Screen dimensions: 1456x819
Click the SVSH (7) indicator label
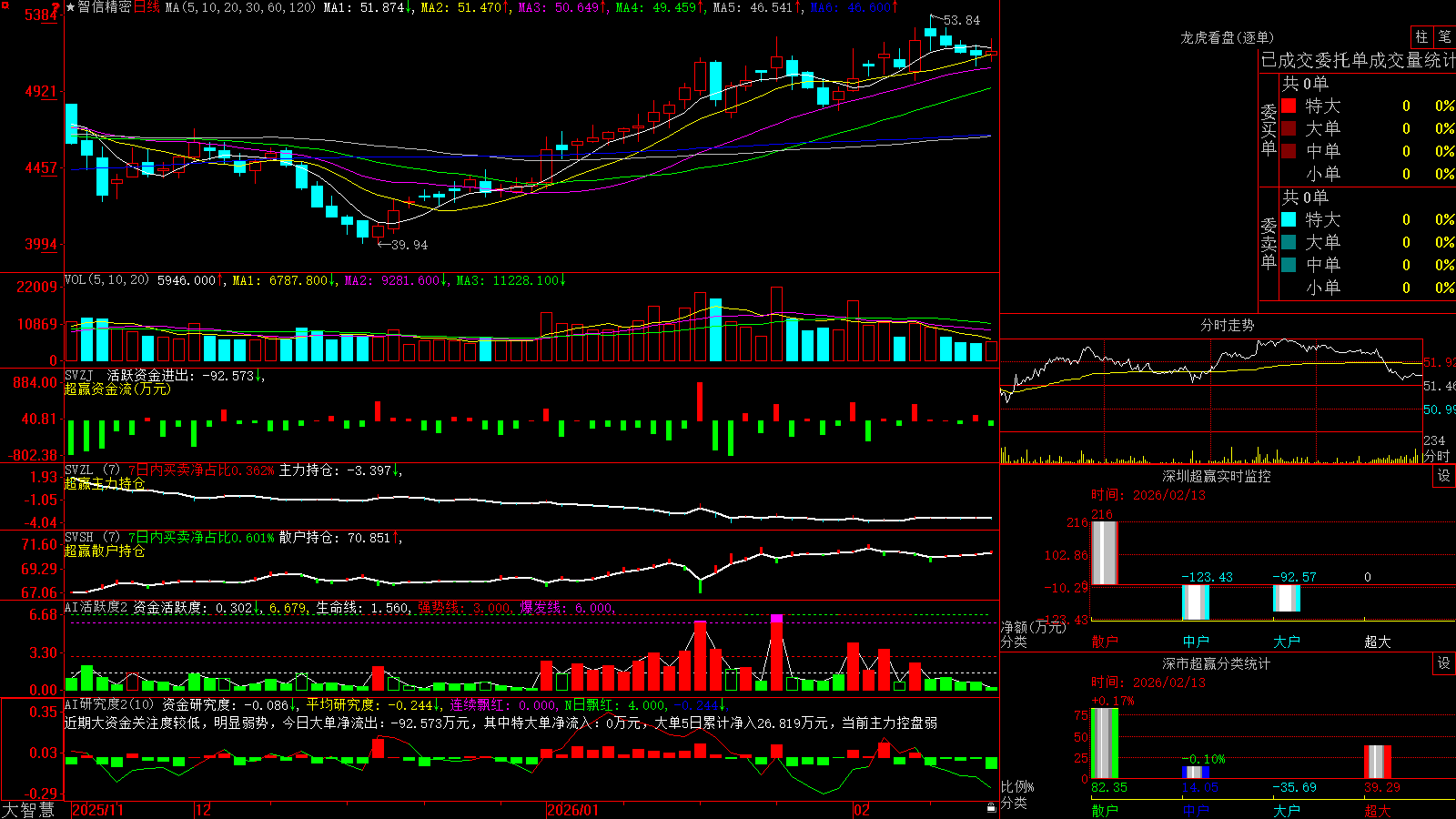[93, 538]
